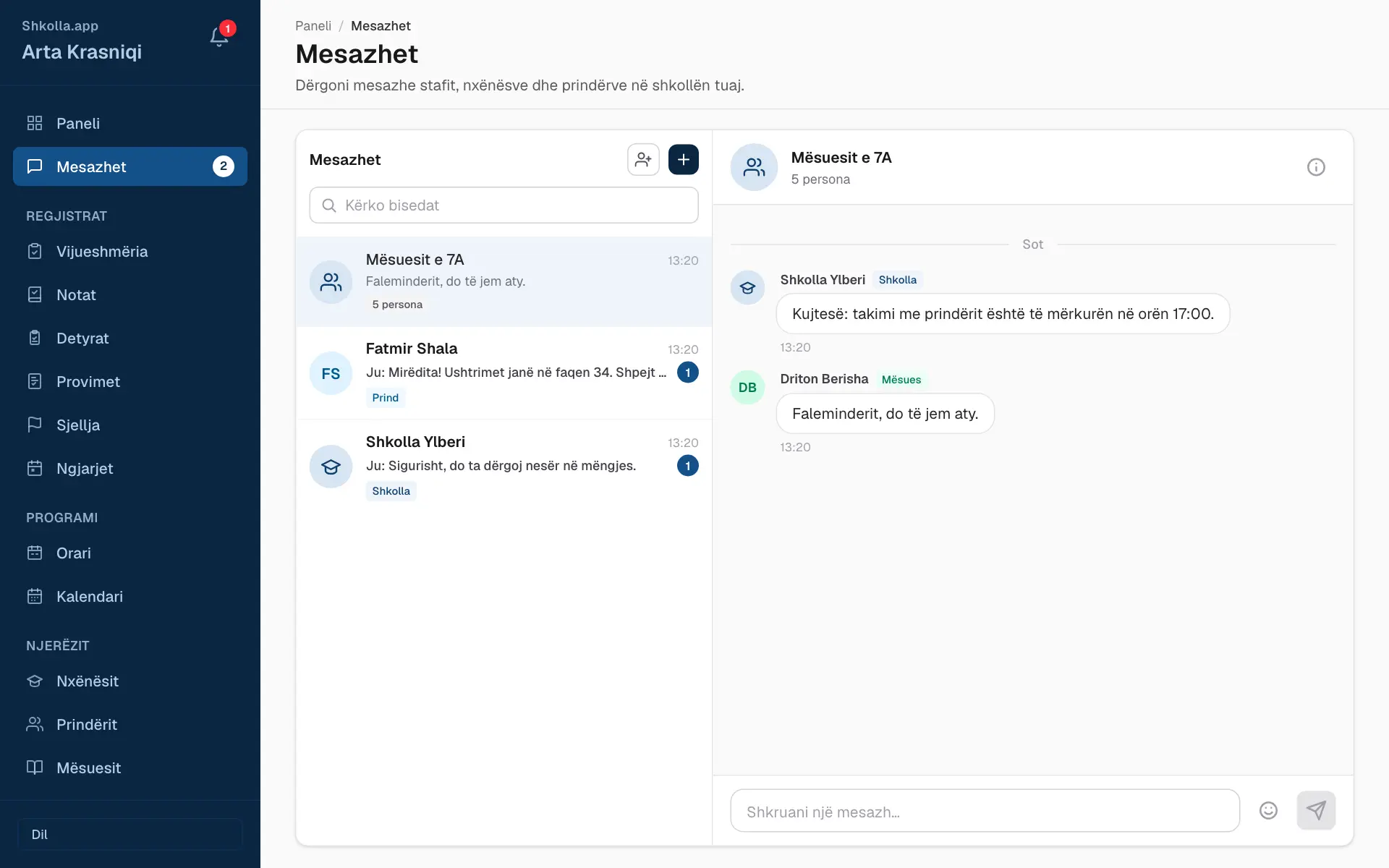Open the Fatmir Shala conversation

(x=504, y=373)
